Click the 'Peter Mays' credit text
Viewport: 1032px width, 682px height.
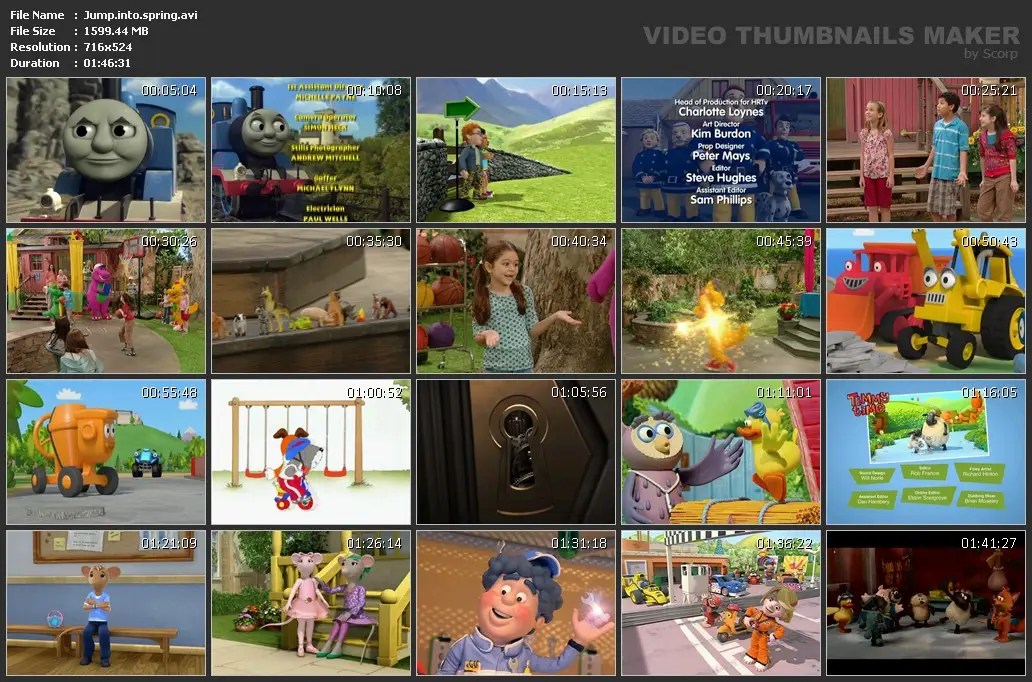pos(721,156)
